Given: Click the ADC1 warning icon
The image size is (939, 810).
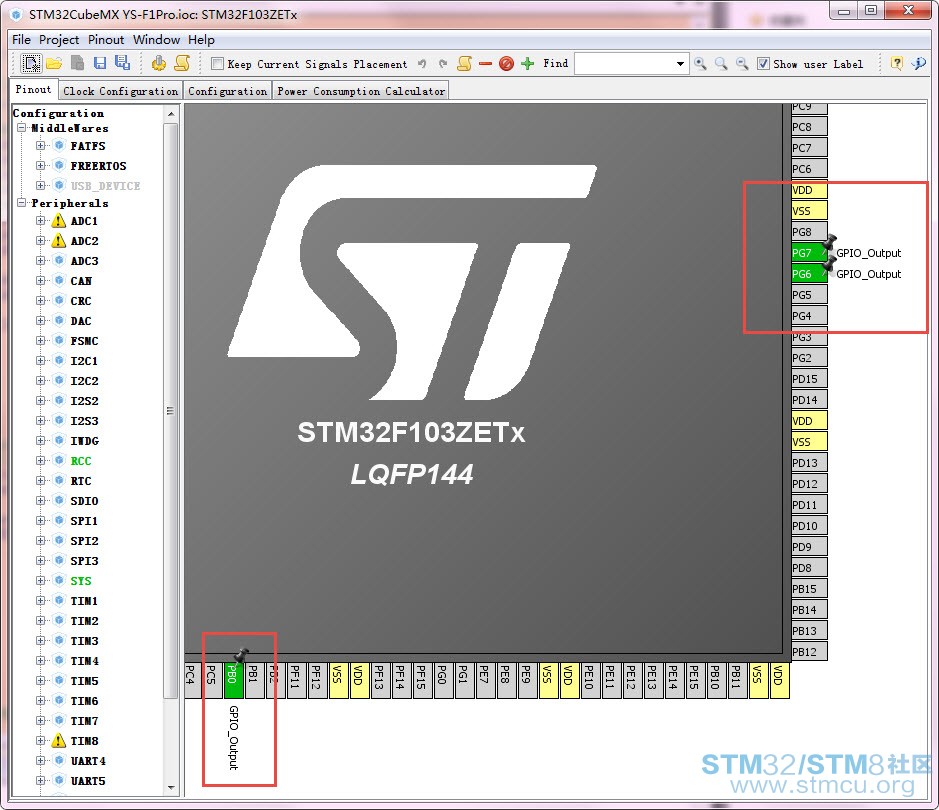Looking at the screenshot, I should click(59, 221).
